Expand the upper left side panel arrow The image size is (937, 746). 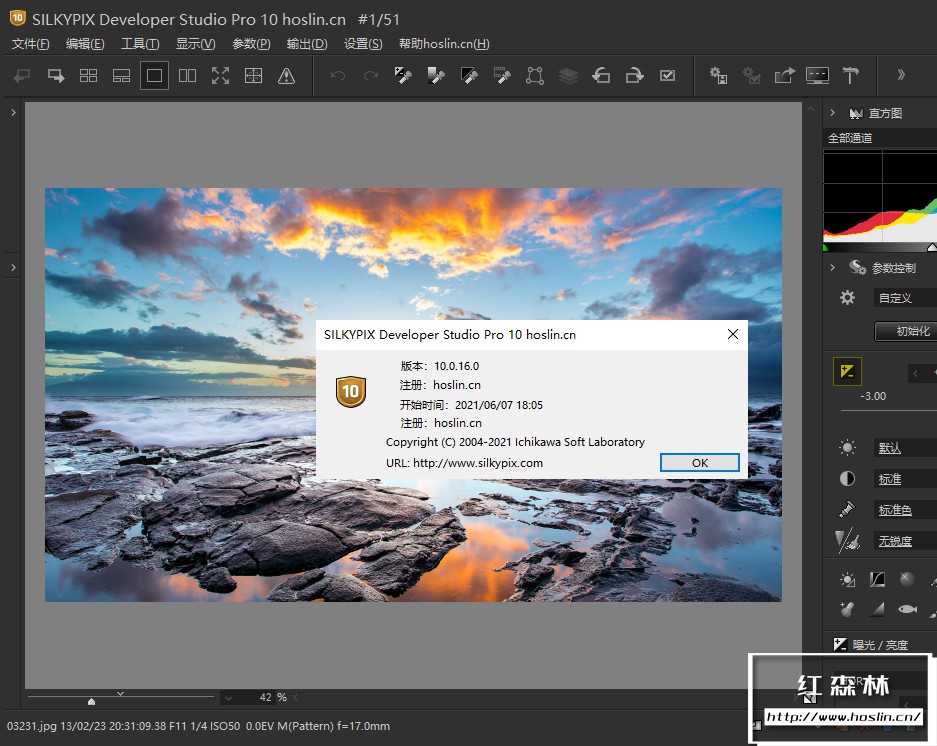pos(13,112)
